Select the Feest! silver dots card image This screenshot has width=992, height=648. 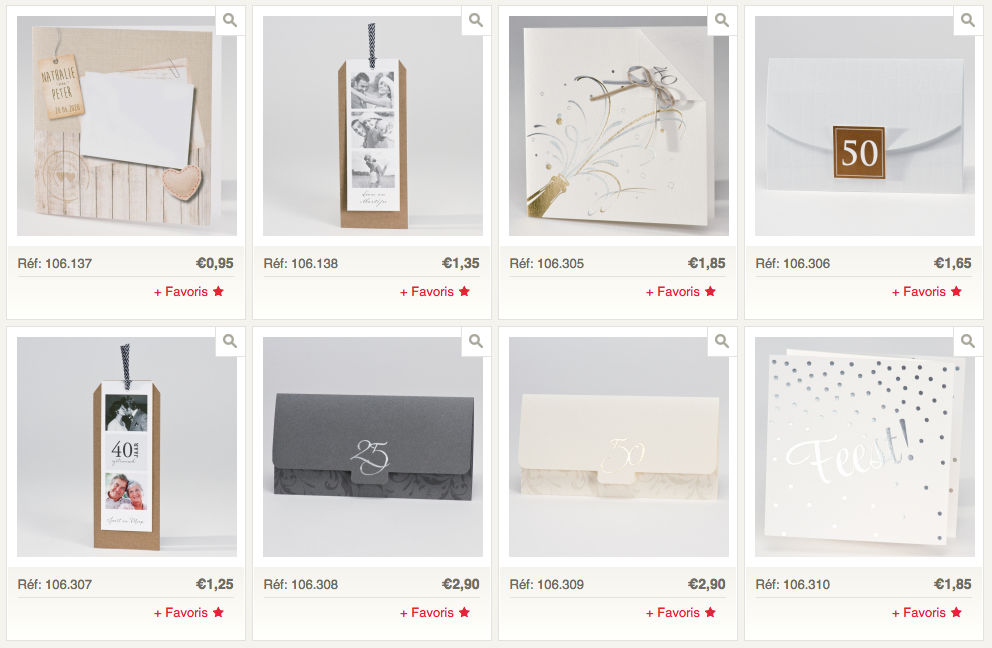pos(865,447)
